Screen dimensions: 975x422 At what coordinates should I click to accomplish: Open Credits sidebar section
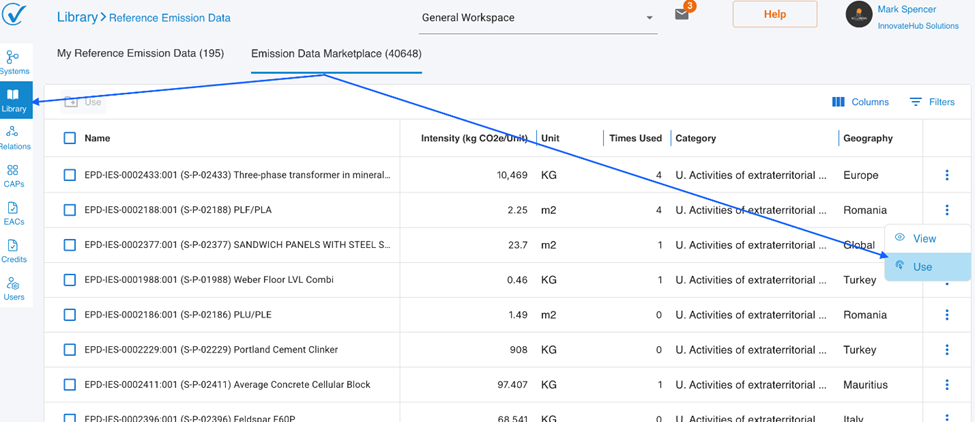coord(14,251)
